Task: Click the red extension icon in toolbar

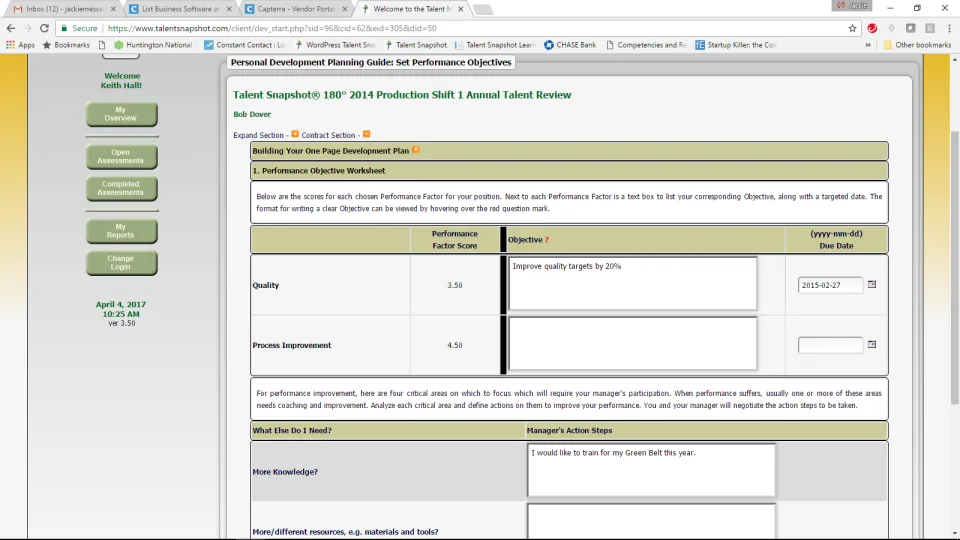Action: (872, 28)
